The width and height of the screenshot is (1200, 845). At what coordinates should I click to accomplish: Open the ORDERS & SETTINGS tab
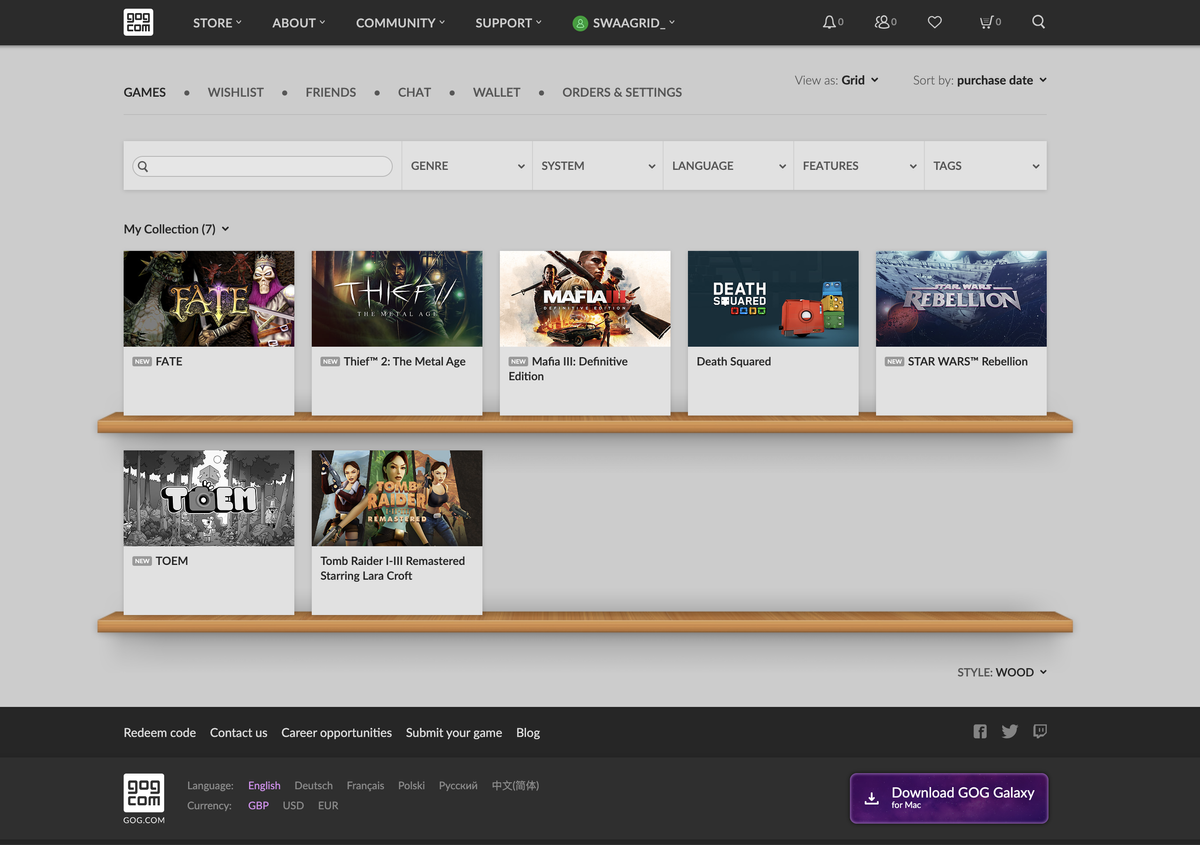622,92
